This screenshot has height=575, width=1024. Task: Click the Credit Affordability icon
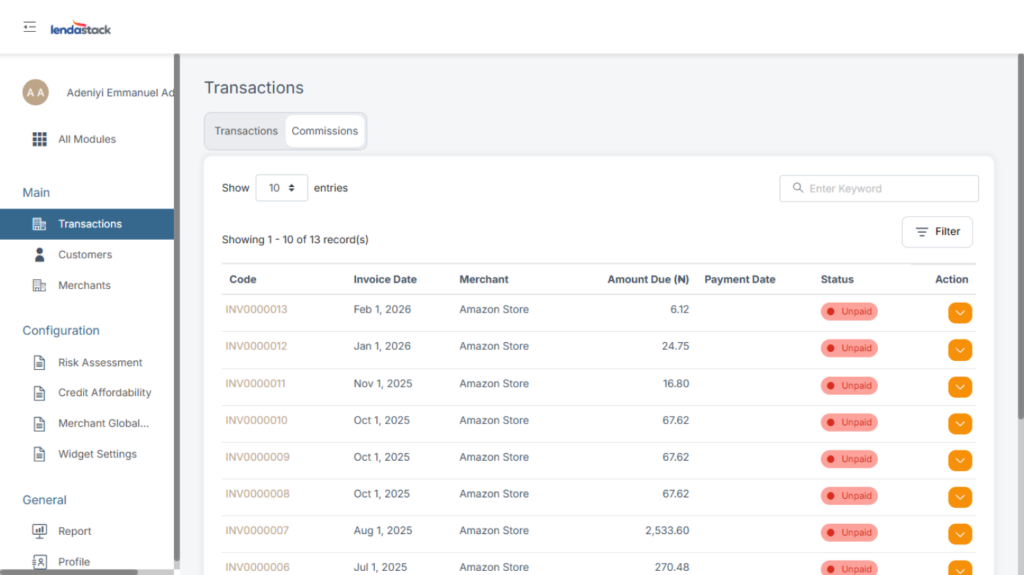click(x=40, y=393)
